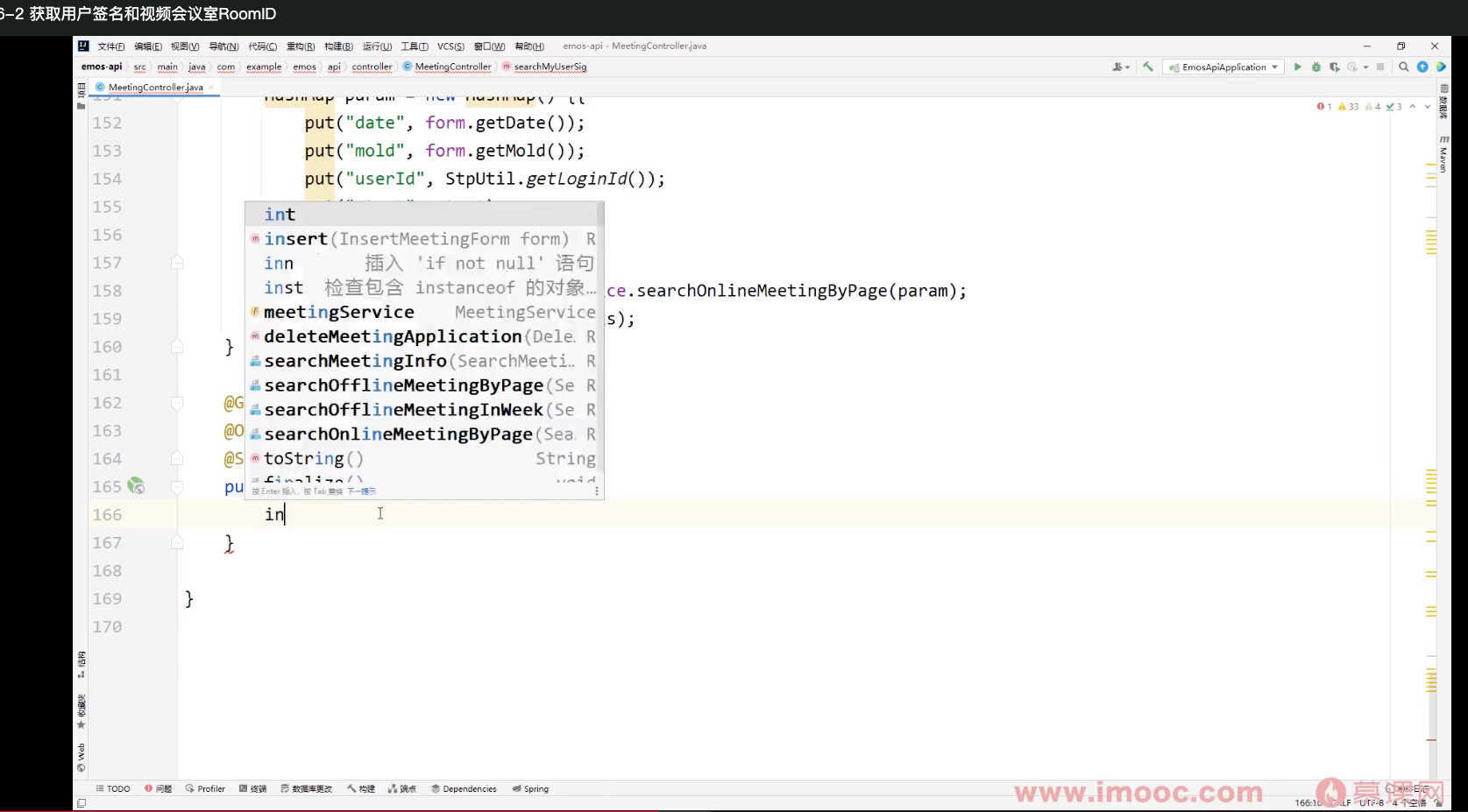This screenshot has height=812, width=1468.
Task: Open the EmosApiApplication run configuration dropdown
Action: tap(1223, 67)
